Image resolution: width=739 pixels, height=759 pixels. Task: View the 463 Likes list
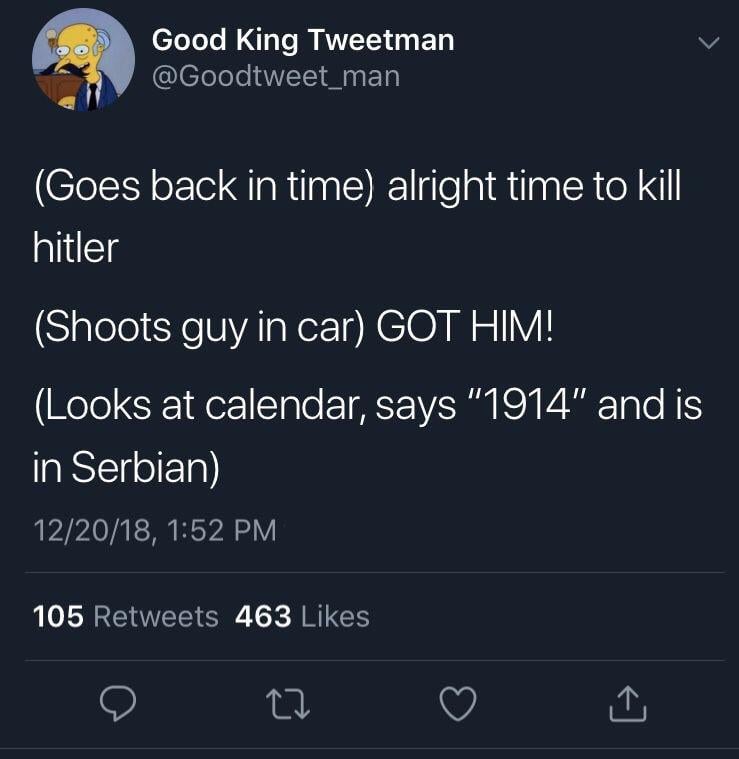coord(302,617)
